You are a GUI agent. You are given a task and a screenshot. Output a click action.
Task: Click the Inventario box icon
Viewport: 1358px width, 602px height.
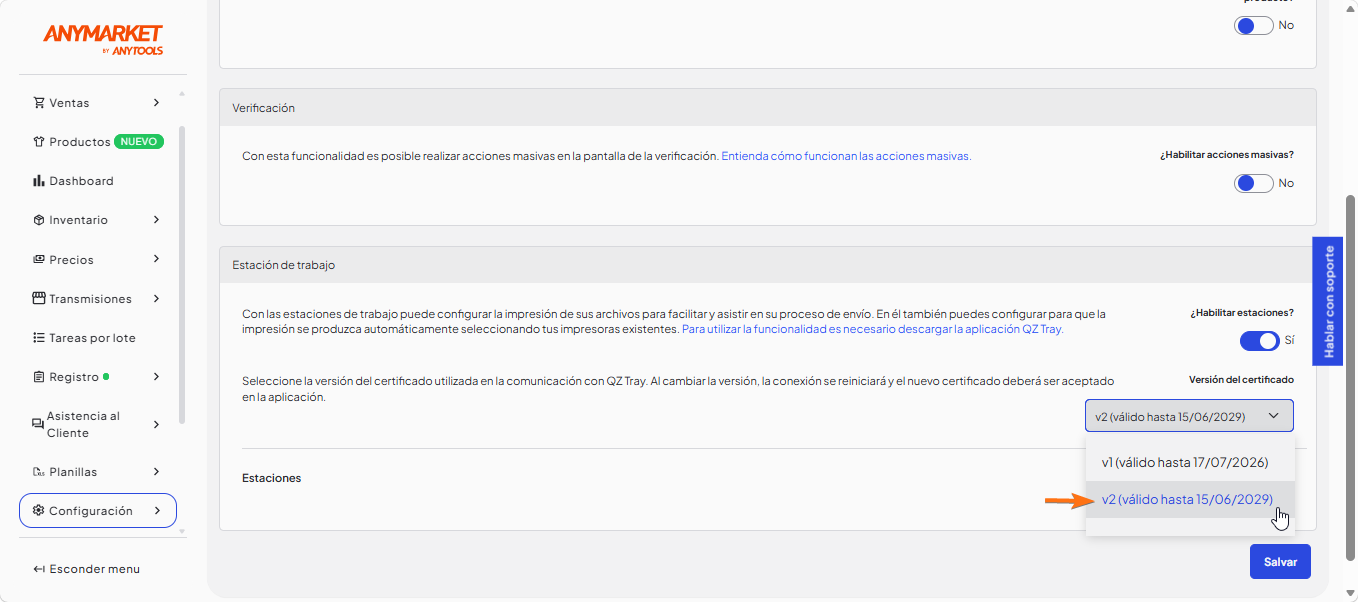tap(39, 220)
